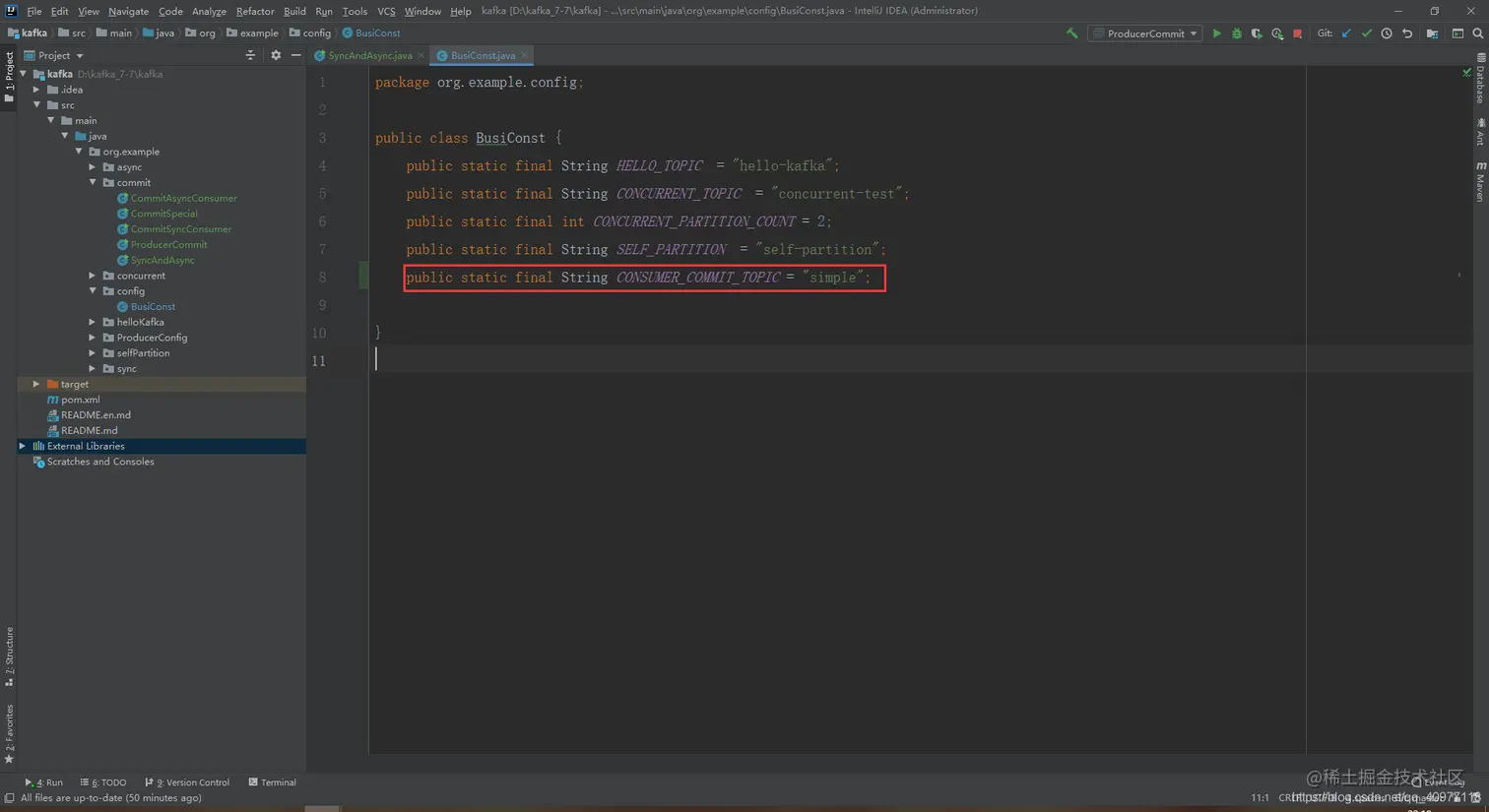This screenshot has width=1489, height=812.
Task: Select the BusiConst.java editor tab
Action: [483, 56]
